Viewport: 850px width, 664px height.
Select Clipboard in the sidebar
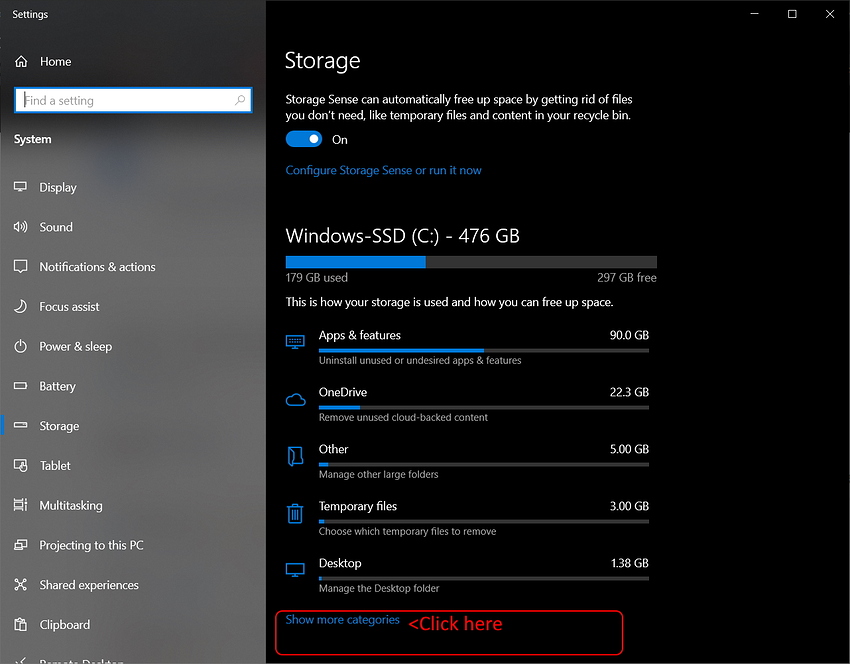coord(64,625)
